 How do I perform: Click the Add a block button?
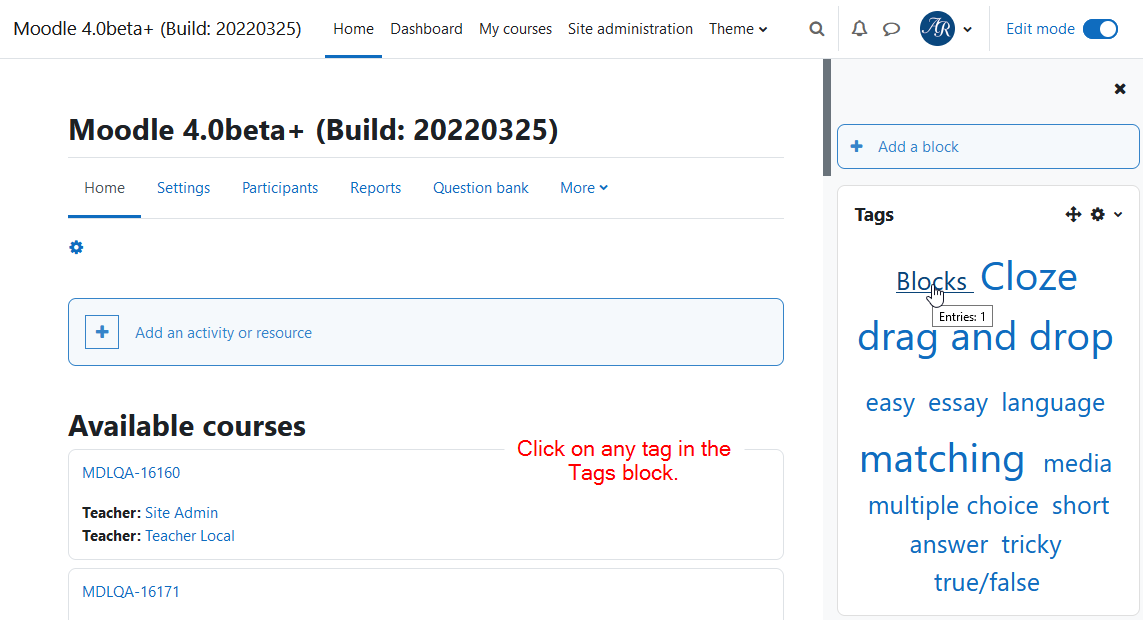tap(988, 146)
